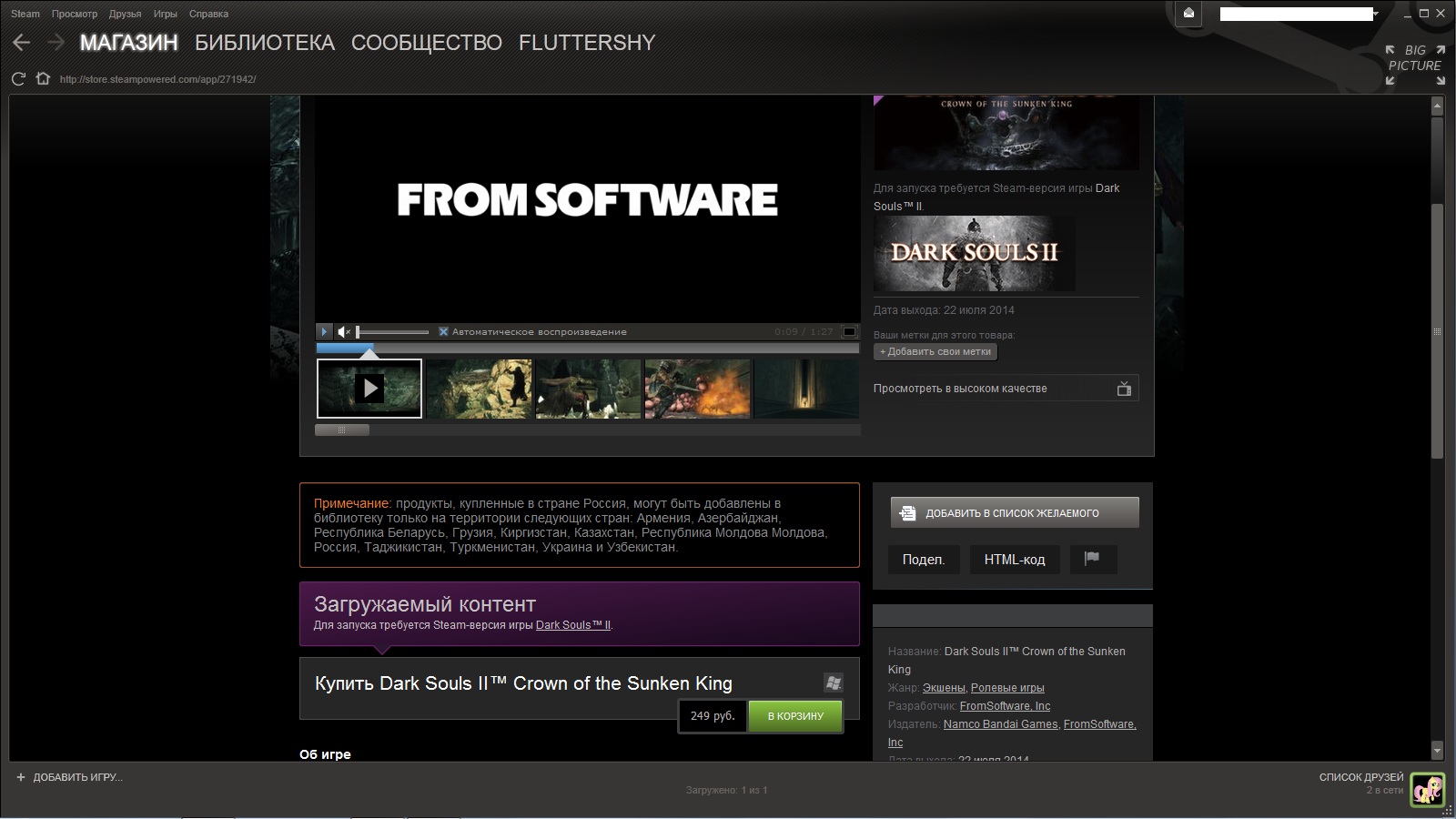
Task: Click the Добавить свои метки button
Action: click(935, 352)
